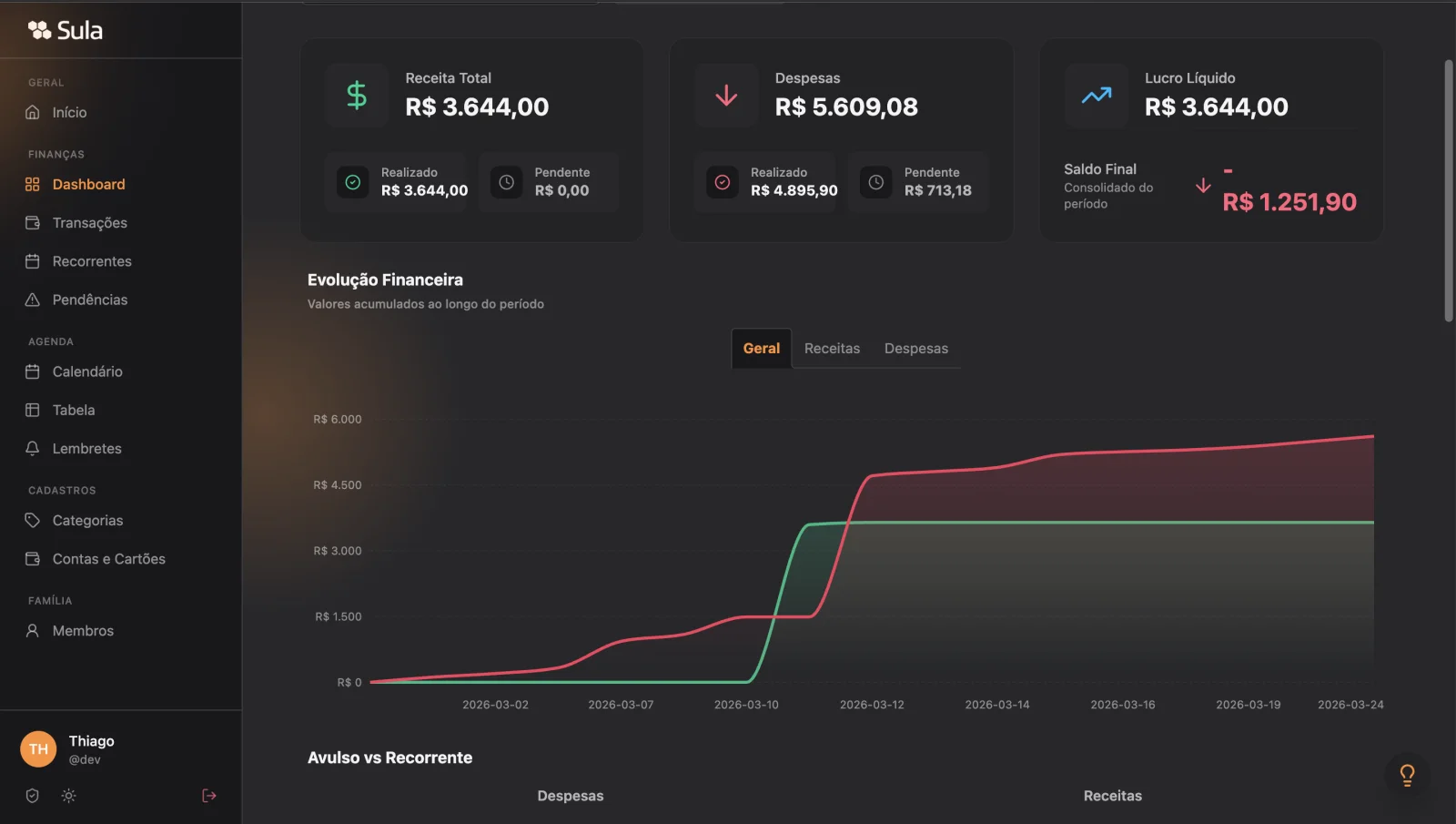This screenshot has width=1456, height=824.
Task: Click the R$ 6.000 axis label
Action: (338, 419)
